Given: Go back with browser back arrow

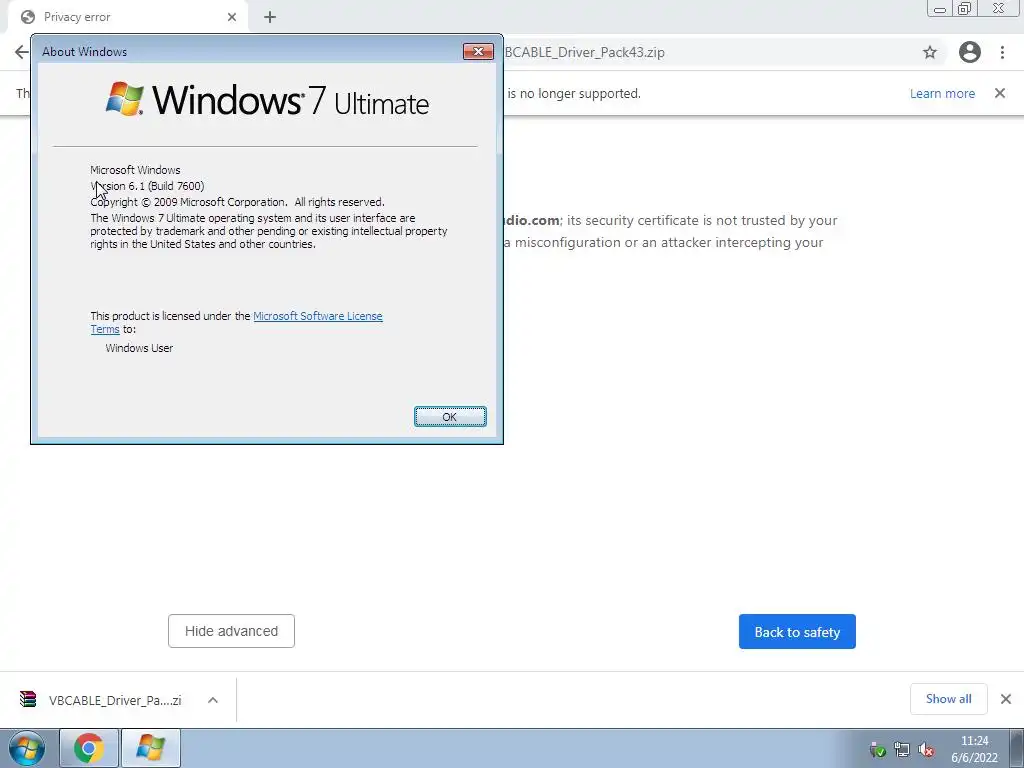Looking at the screenshot, I should pos(22,52).
